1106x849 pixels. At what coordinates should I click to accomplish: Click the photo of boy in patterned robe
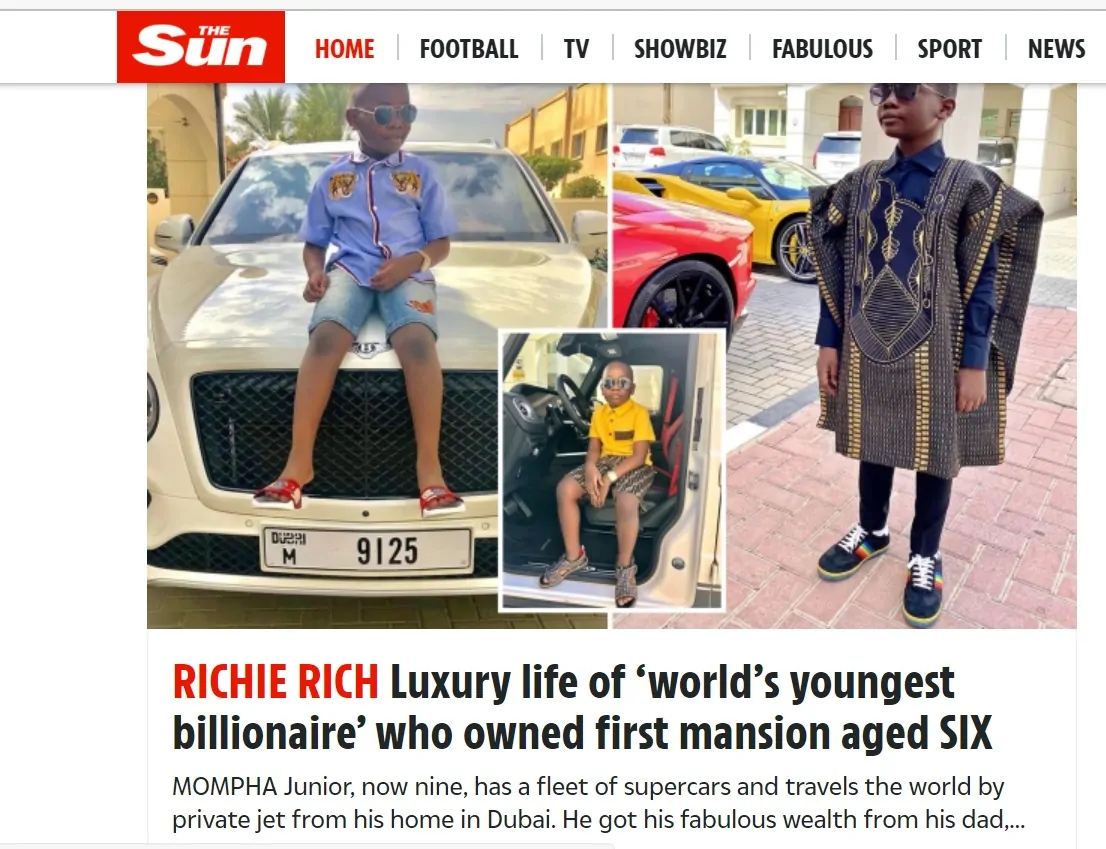pyautogui.click(x=844, y=356)
